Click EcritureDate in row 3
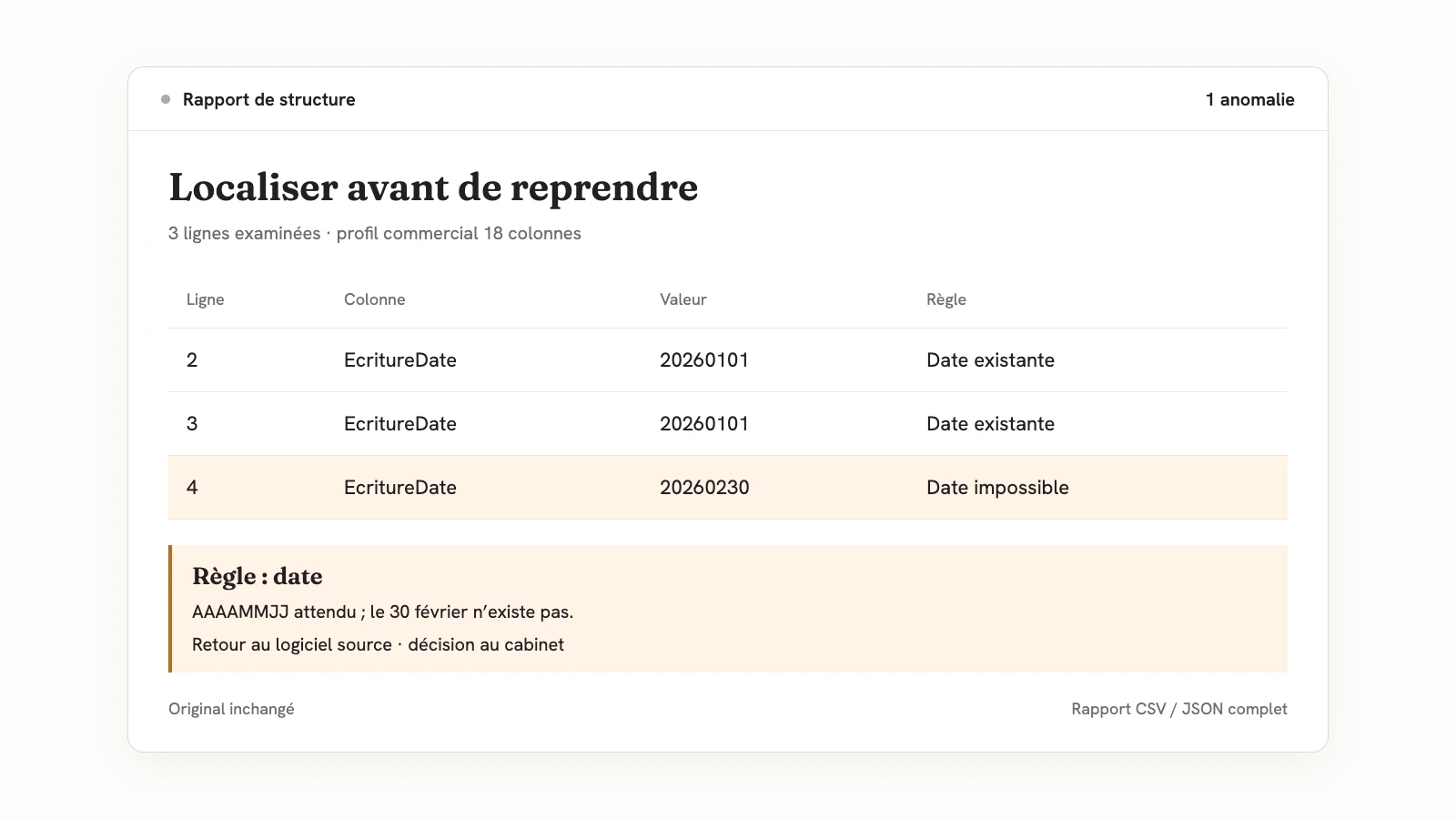Screen dimensions: 1456x819 (x=400, y=424)
